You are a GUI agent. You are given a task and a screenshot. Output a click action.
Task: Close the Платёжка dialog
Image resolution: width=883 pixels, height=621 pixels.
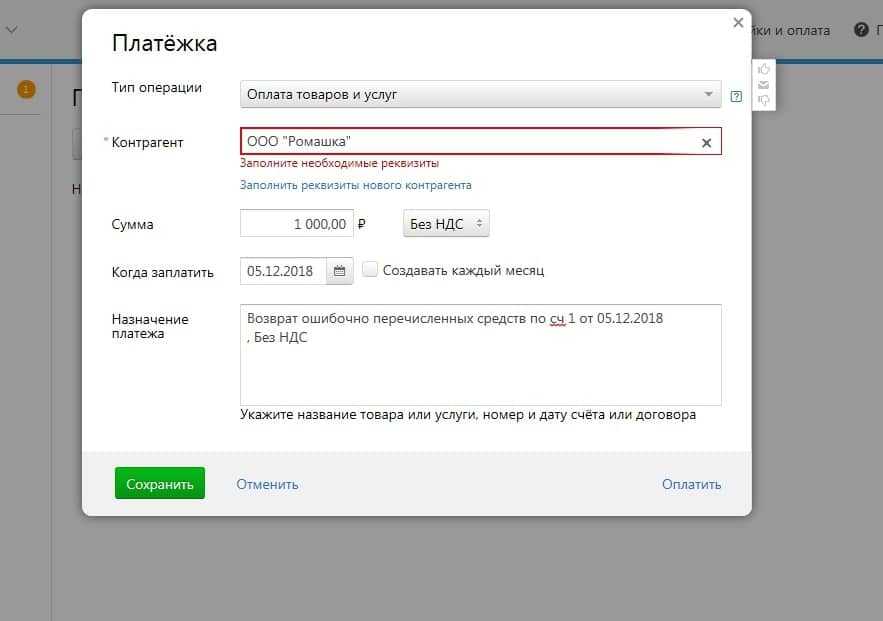[x=738, y=22]
